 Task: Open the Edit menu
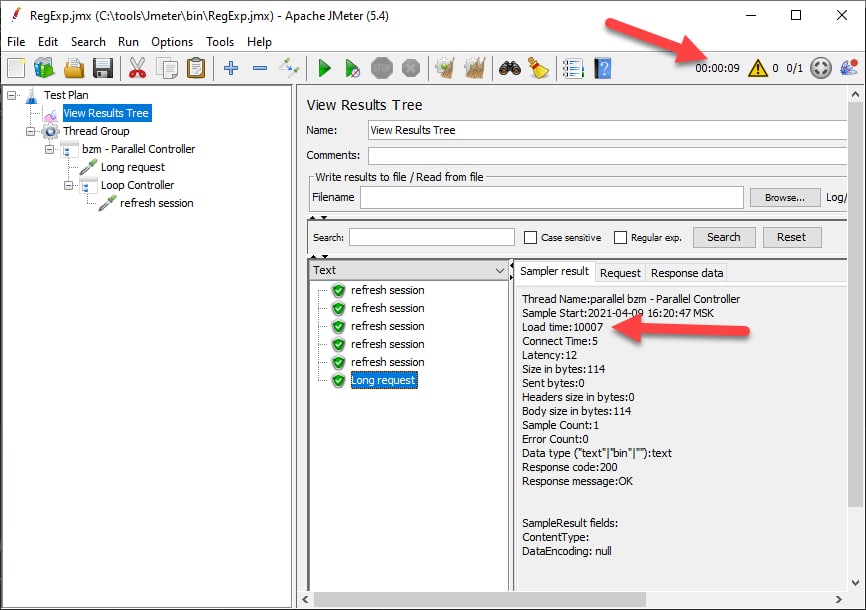coord(48,42)
